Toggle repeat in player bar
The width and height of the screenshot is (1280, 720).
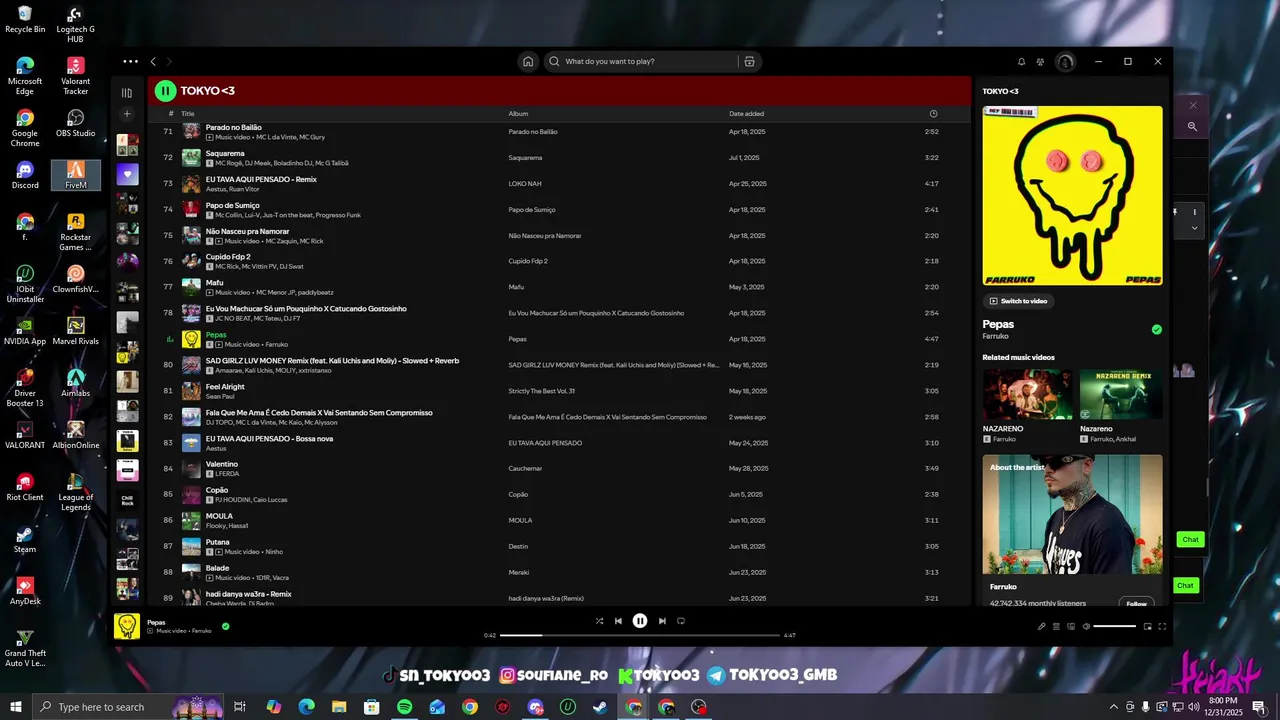pyautogui.click(x=681, y=621)
